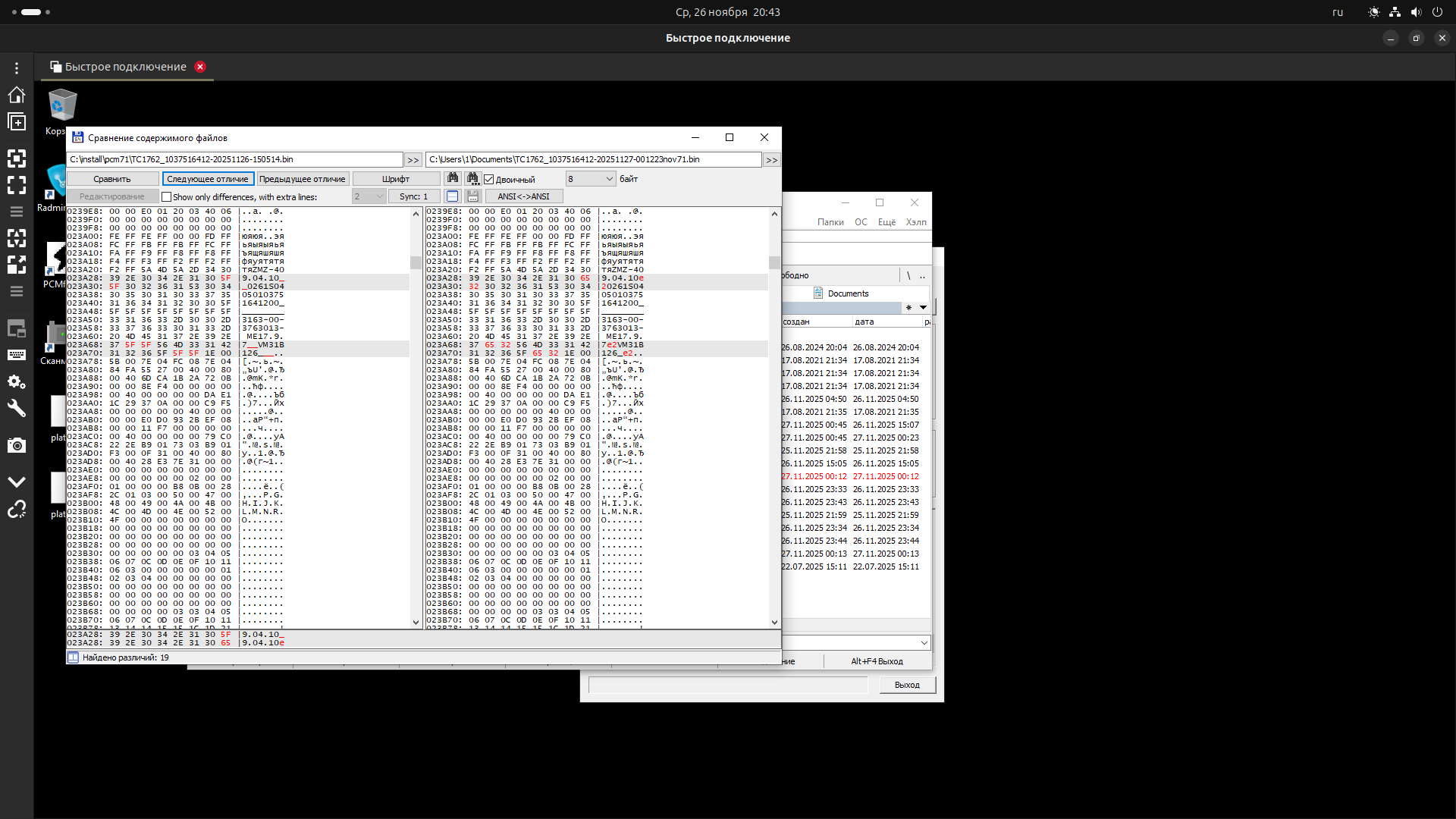Click the keyboard icon in left sidebar
1456x819 pixels.
pyautogui.click(x=17, y=355)
